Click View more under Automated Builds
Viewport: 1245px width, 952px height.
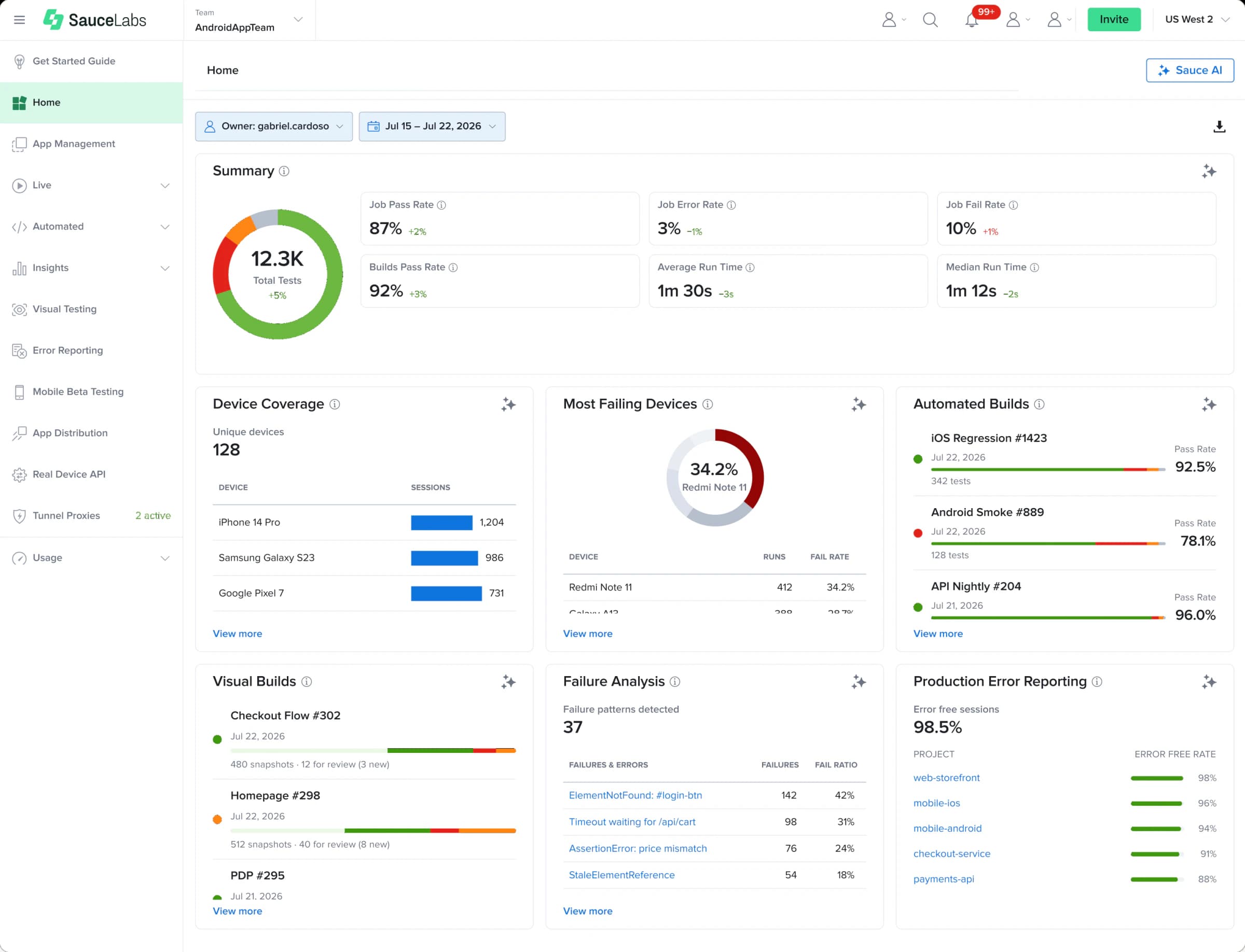(938, 634)
